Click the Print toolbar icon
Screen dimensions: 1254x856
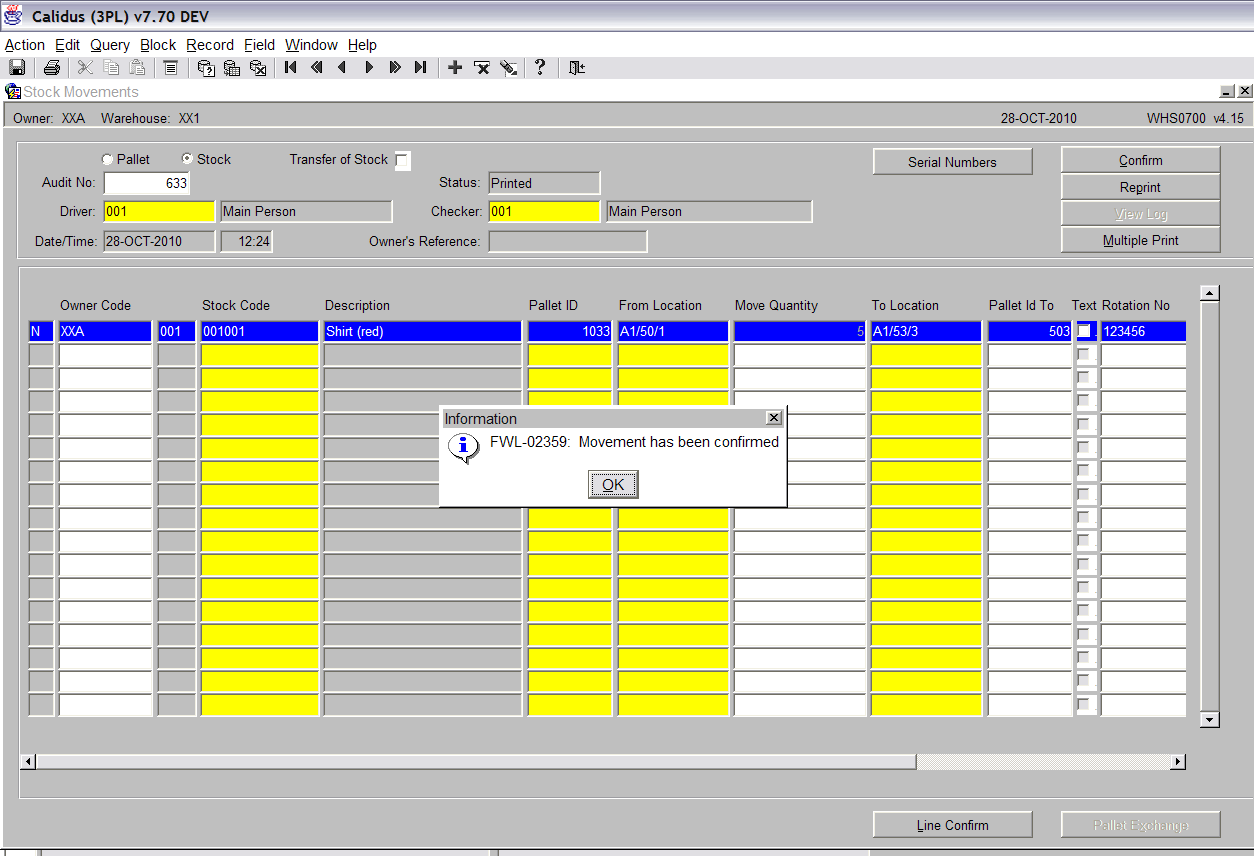point(52,67)
